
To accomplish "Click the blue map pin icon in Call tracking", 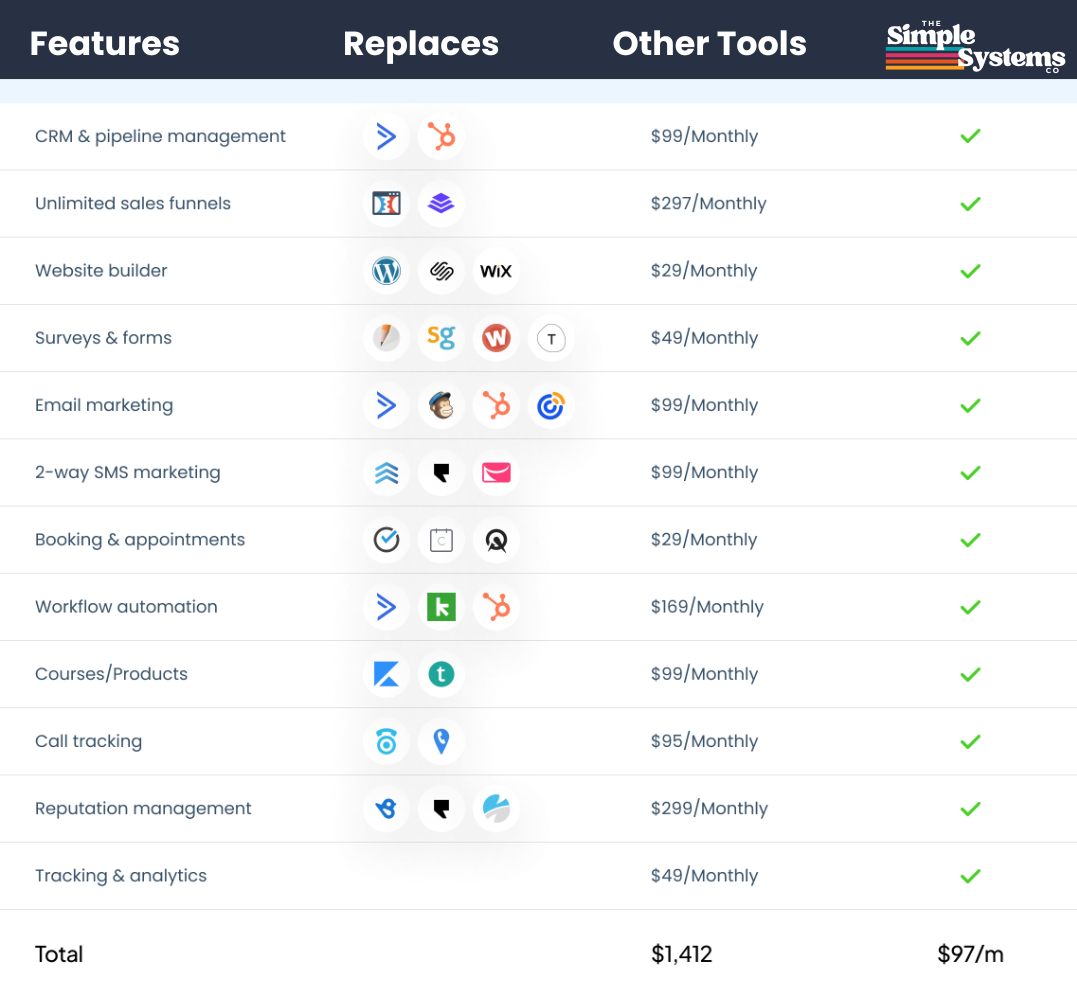I will [x=441, y=741].
